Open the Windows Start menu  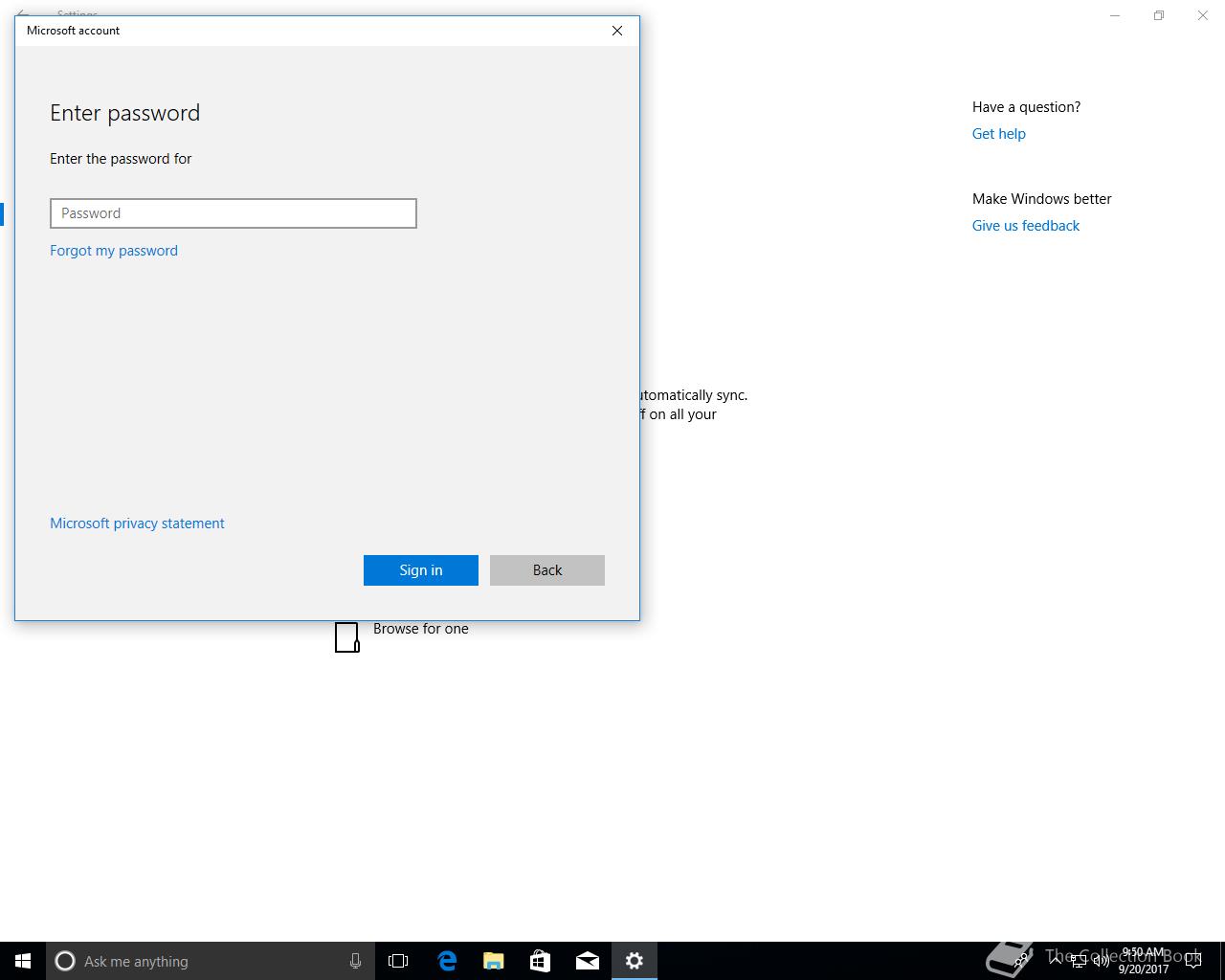(x=23, y=961)
